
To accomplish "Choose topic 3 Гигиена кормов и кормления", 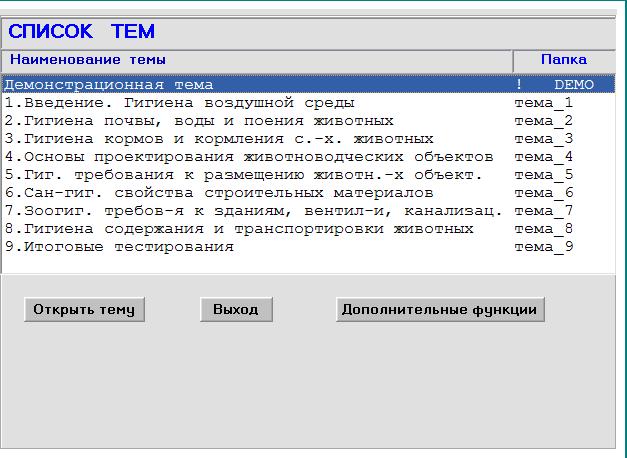I will click(219, 139).
